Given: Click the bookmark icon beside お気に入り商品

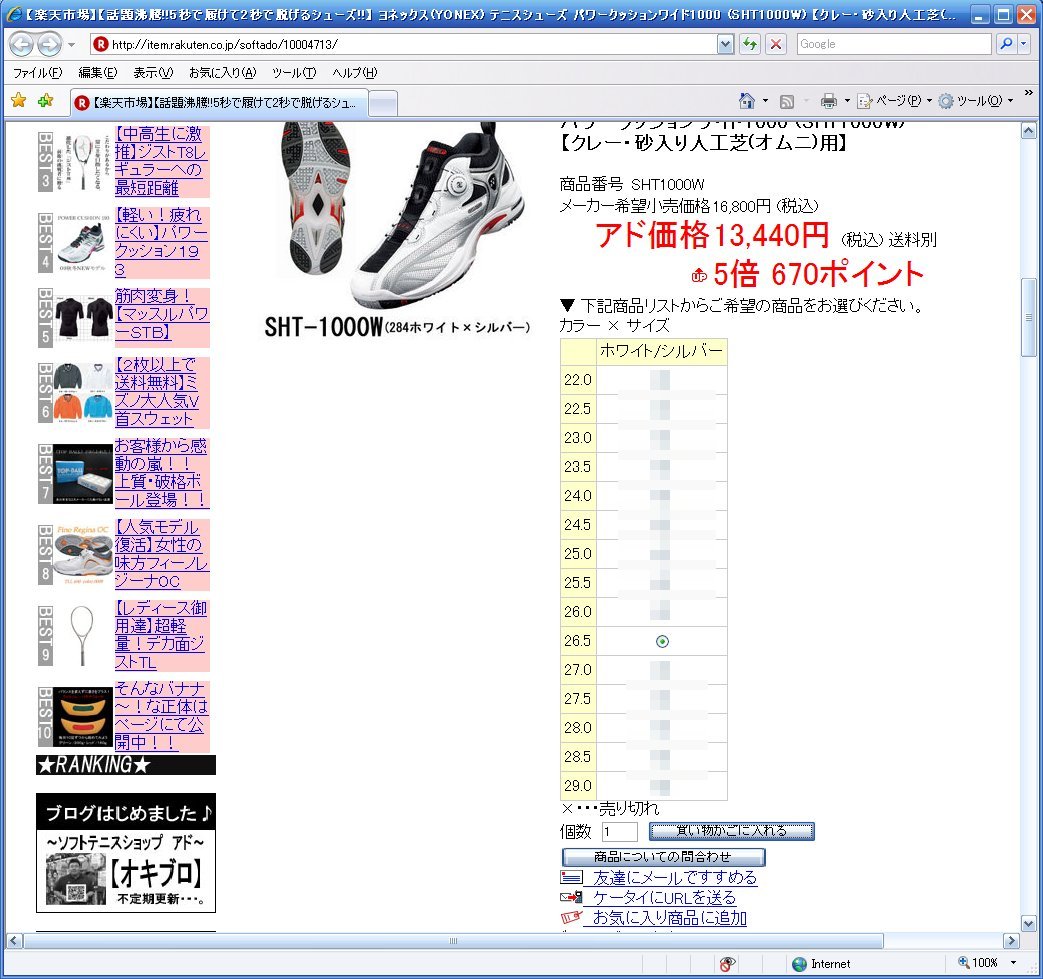Looking at the screenshot, I should point(571,918).
